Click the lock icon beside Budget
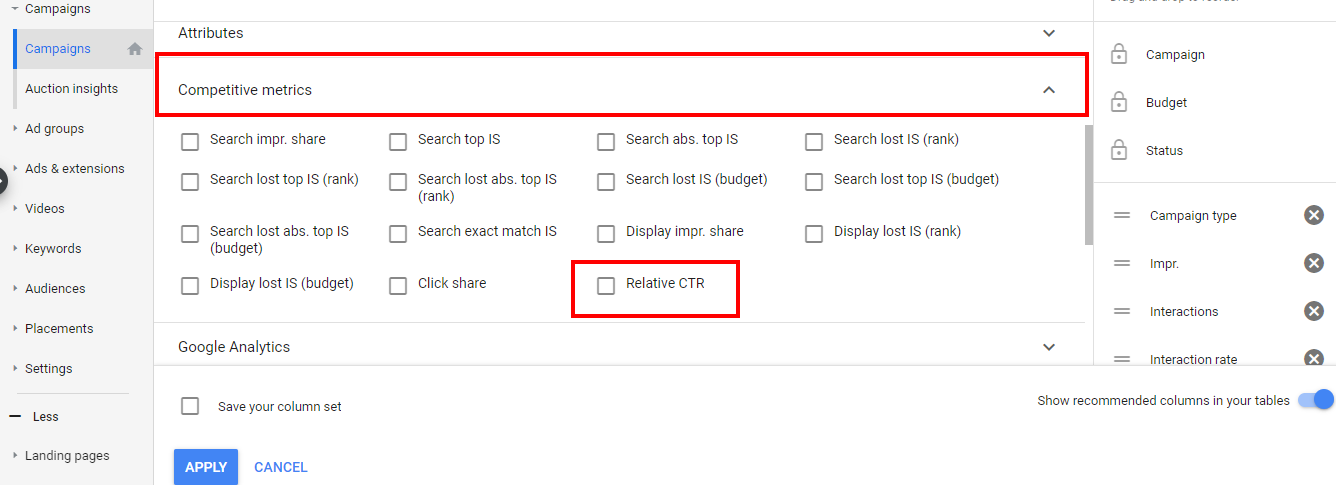Viewport: 1336px width, 485px height. [x=1119, y=102]
